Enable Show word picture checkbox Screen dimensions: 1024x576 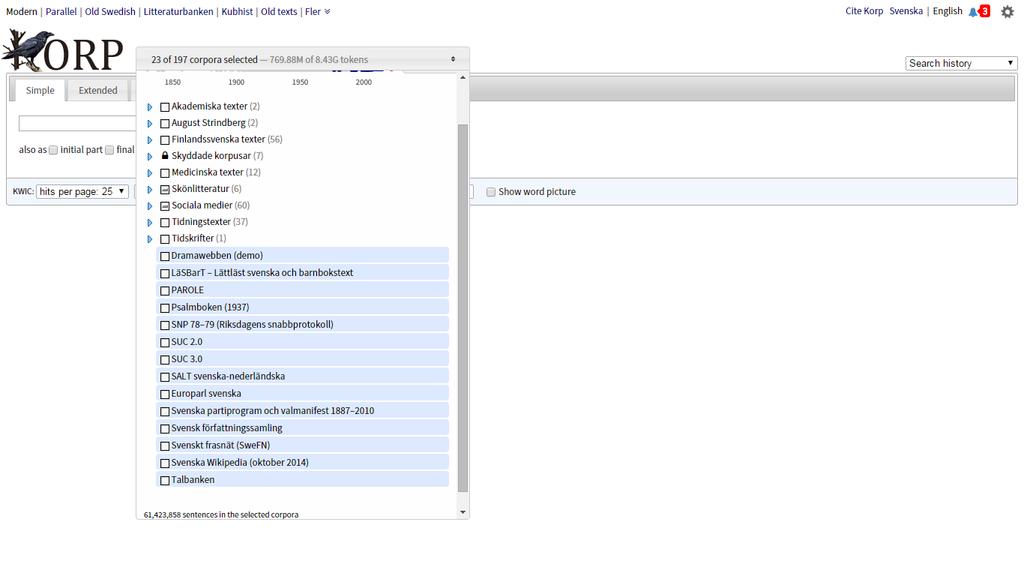coord(490,192)
